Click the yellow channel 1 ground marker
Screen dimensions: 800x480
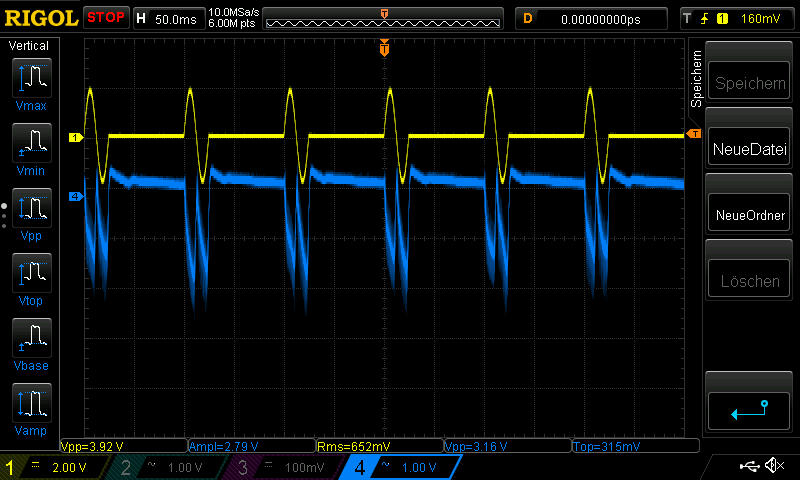pyautogui.click(x=76, y=137)
